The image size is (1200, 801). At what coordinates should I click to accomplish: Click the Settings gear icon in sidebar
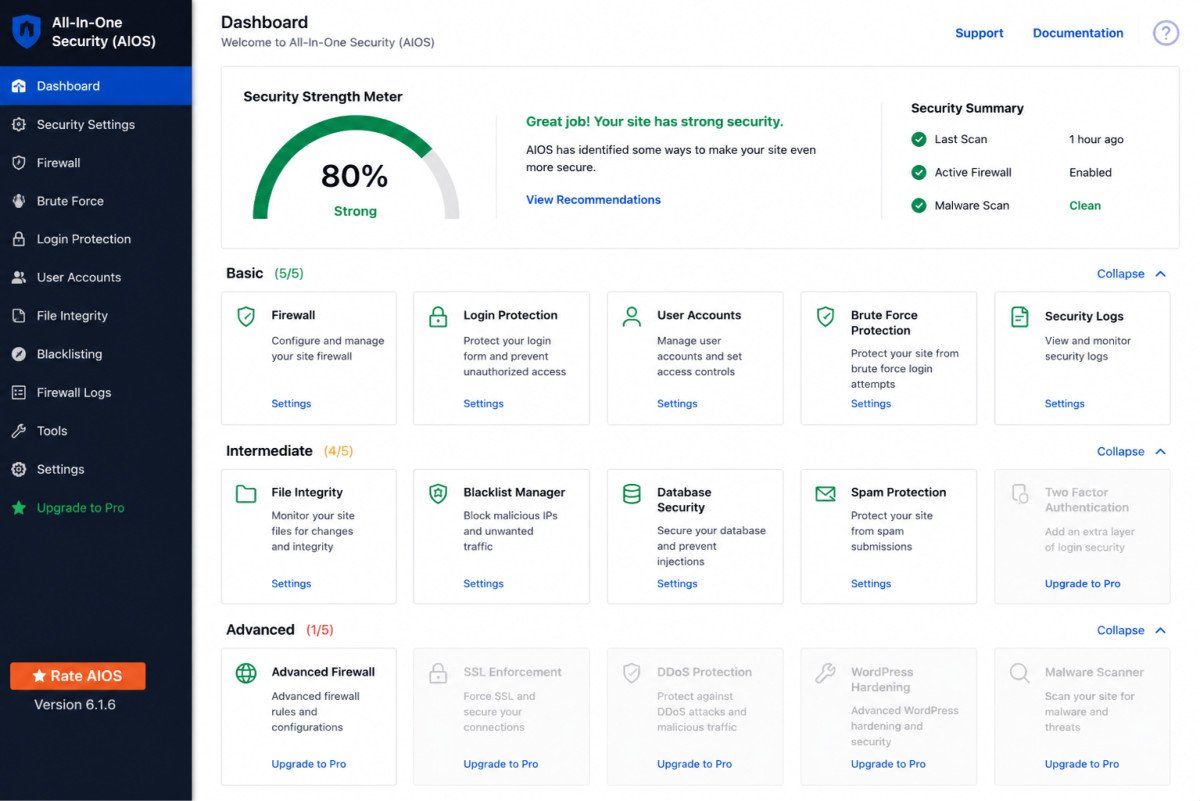18,469
